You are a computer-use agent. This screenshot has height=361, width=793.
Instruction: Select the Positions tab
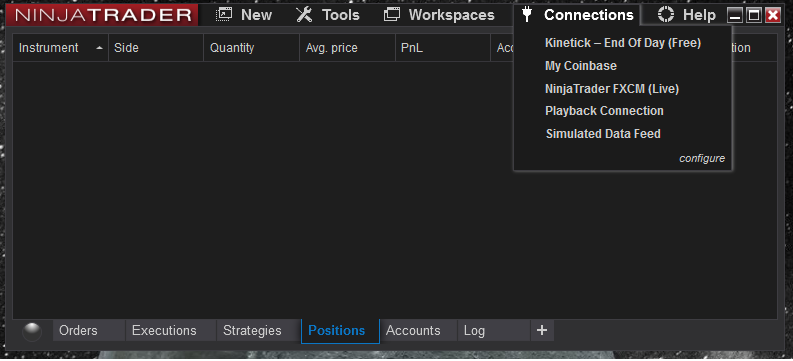(x=340, y=331)
